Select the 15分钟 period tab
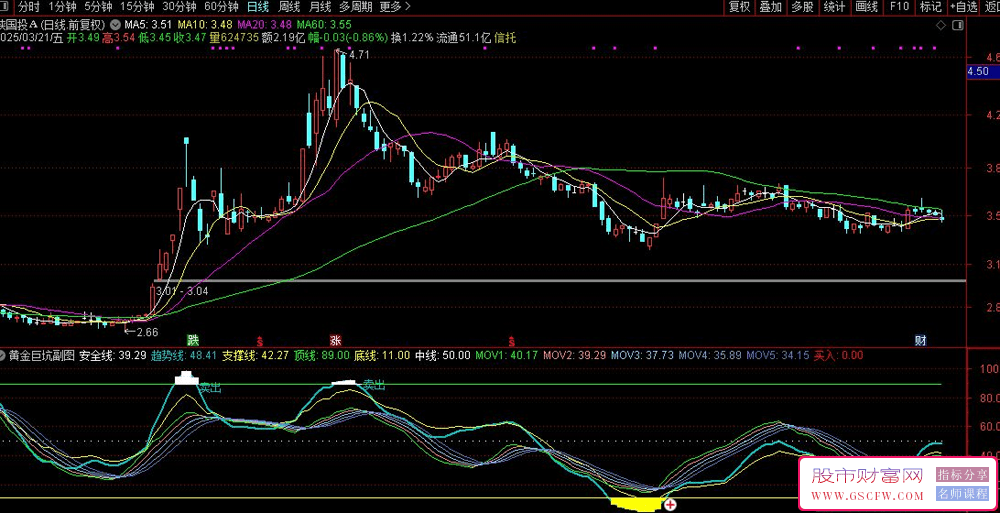The width and height of the screenshot is (1000, 513). (137, 7)
